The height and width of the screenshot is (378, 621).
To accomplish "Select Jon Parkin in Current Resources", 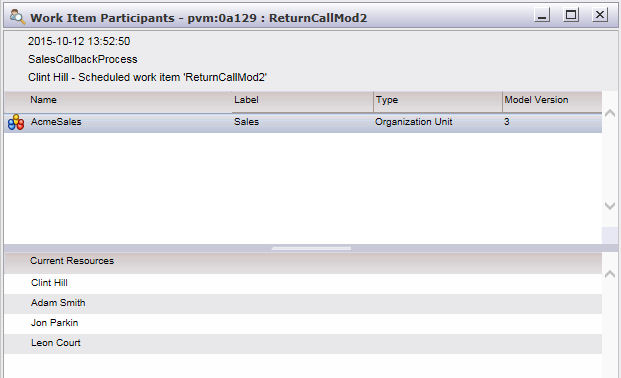I will [303, 323].
